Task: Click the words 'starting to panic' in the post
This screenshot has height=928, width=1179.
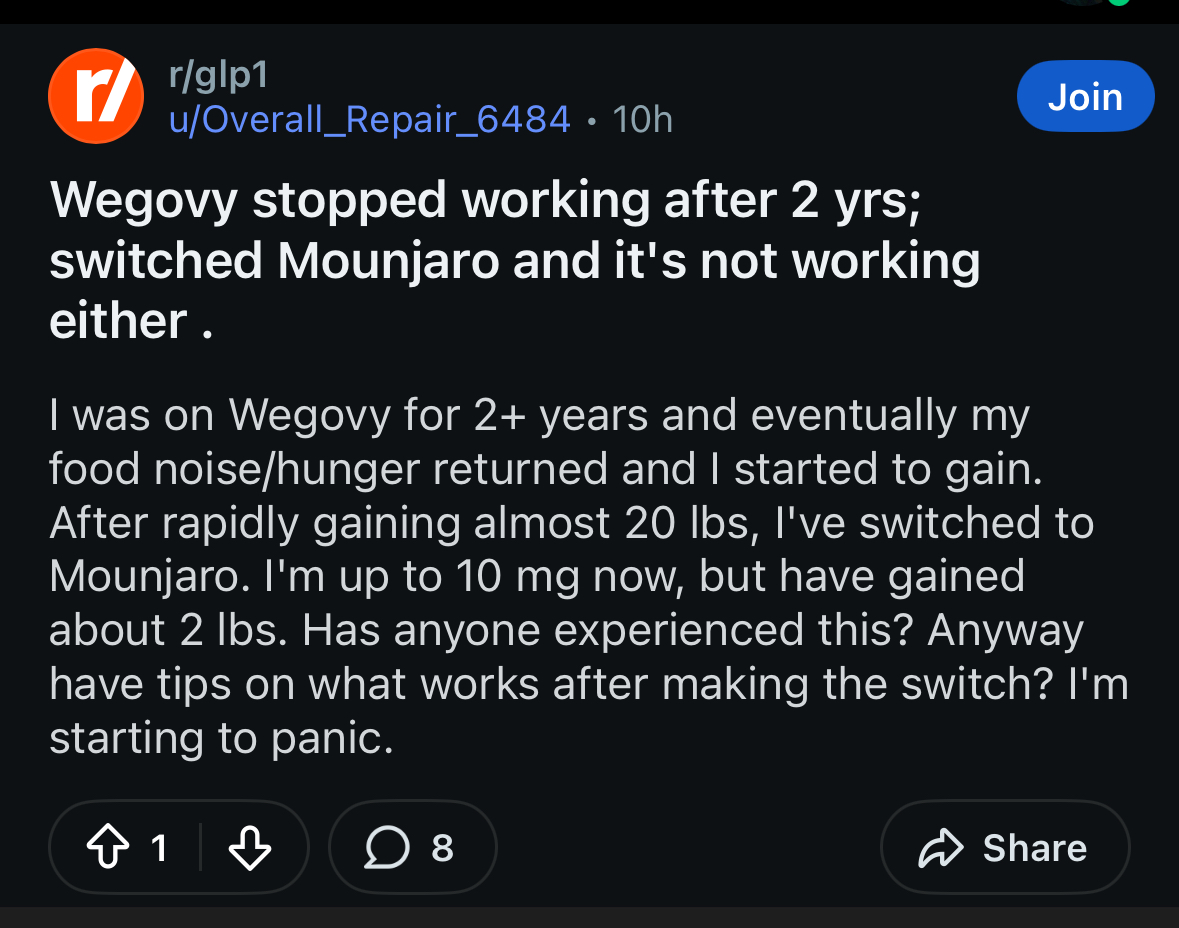Action: pyautogui.click(x=222, y=738)
